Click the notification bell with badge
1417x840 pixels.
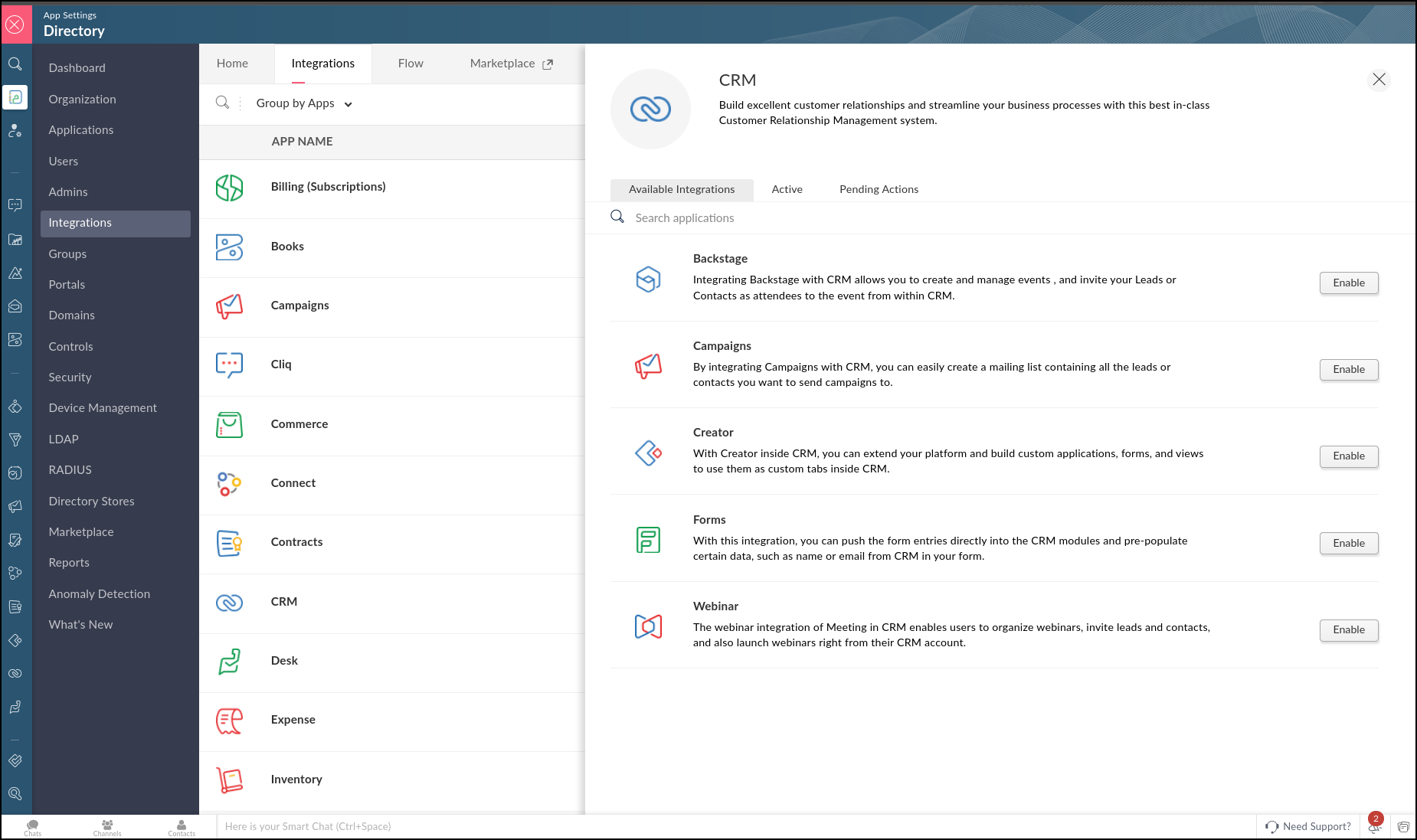coord(1375,825)
